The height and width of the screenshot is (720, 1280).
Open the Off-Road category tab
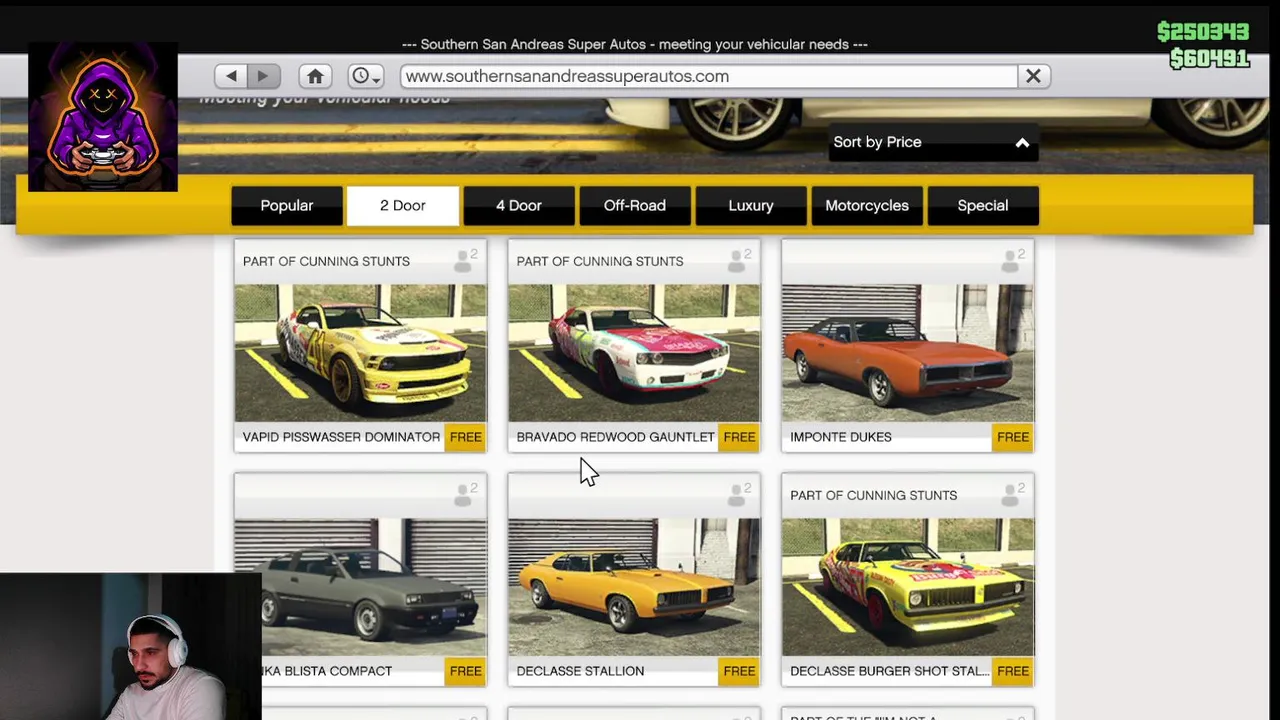coord(635,205)
